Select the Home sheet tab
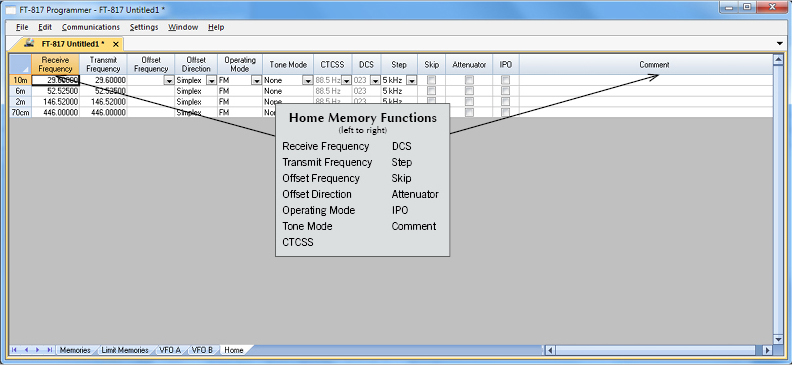792x365 pixels. click(x=234, y=350)
